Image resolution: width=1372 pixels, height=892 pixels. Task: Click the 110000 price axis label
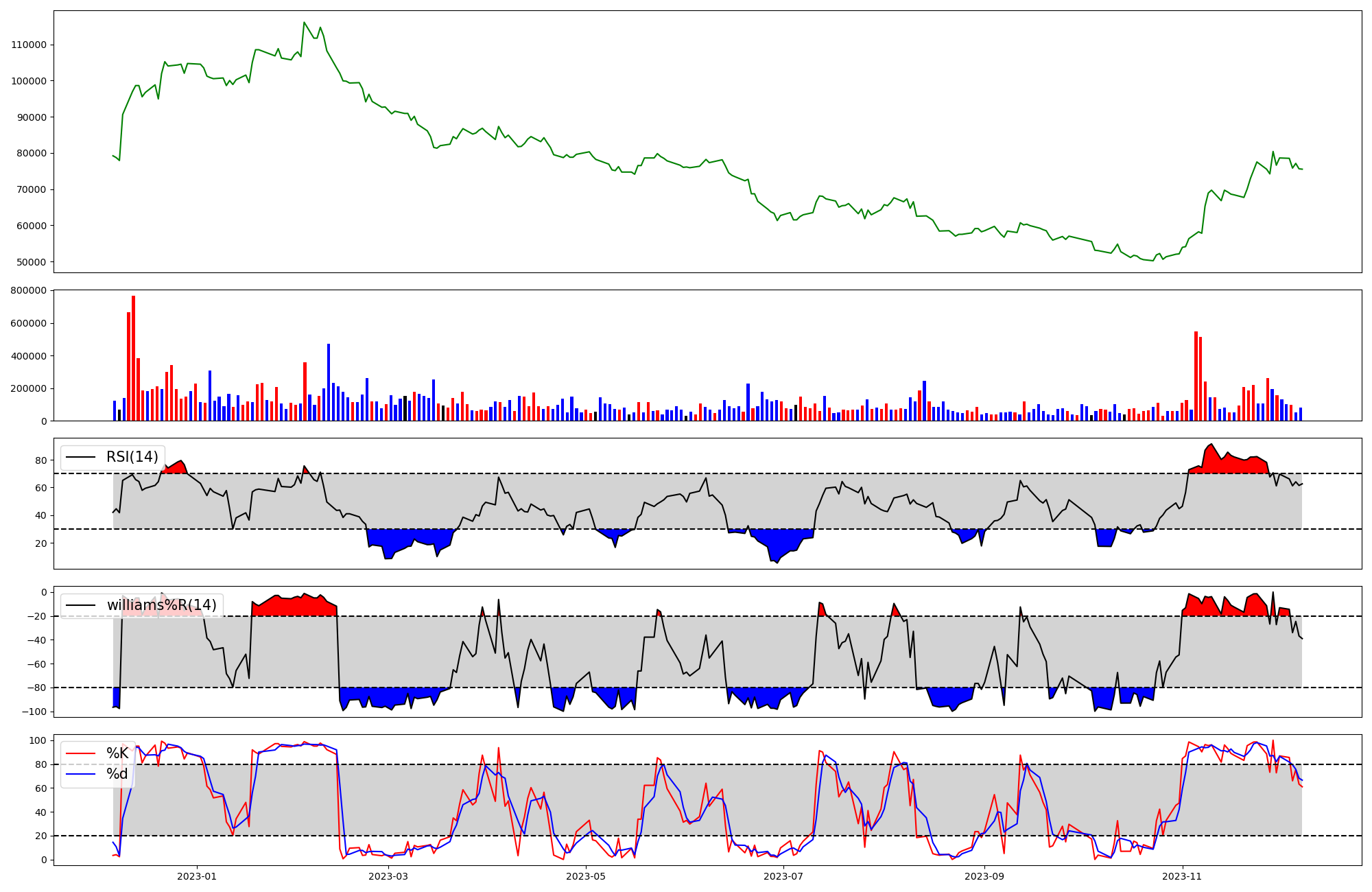tap(29, 45)
